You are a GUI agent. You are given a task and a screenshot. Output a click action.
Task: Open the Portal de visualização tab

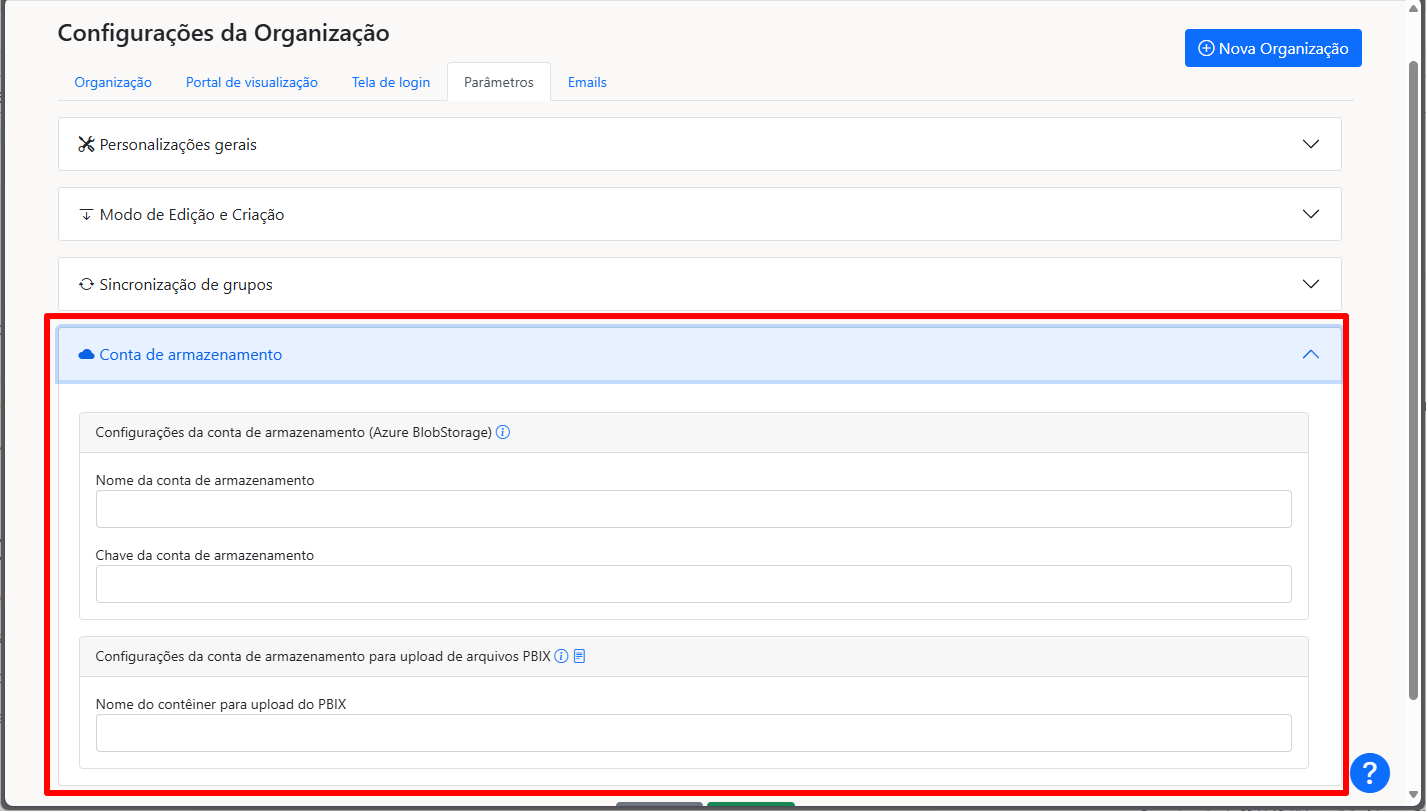(x=252, y=82)
